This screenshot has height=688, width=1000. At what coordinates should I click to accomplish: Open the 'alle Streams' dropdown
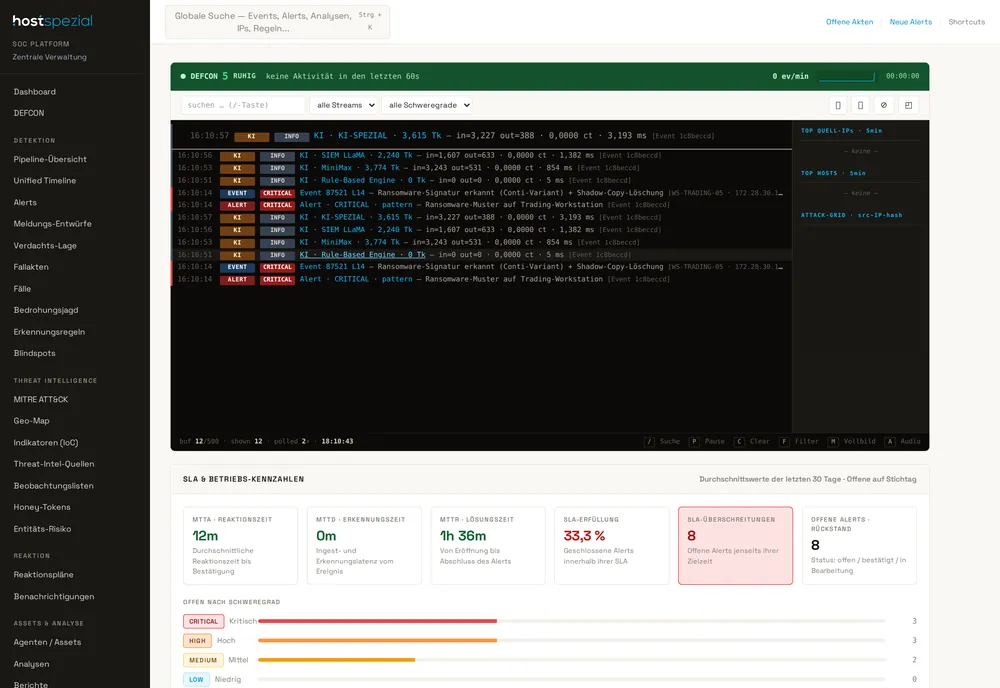tap(344, 105)
